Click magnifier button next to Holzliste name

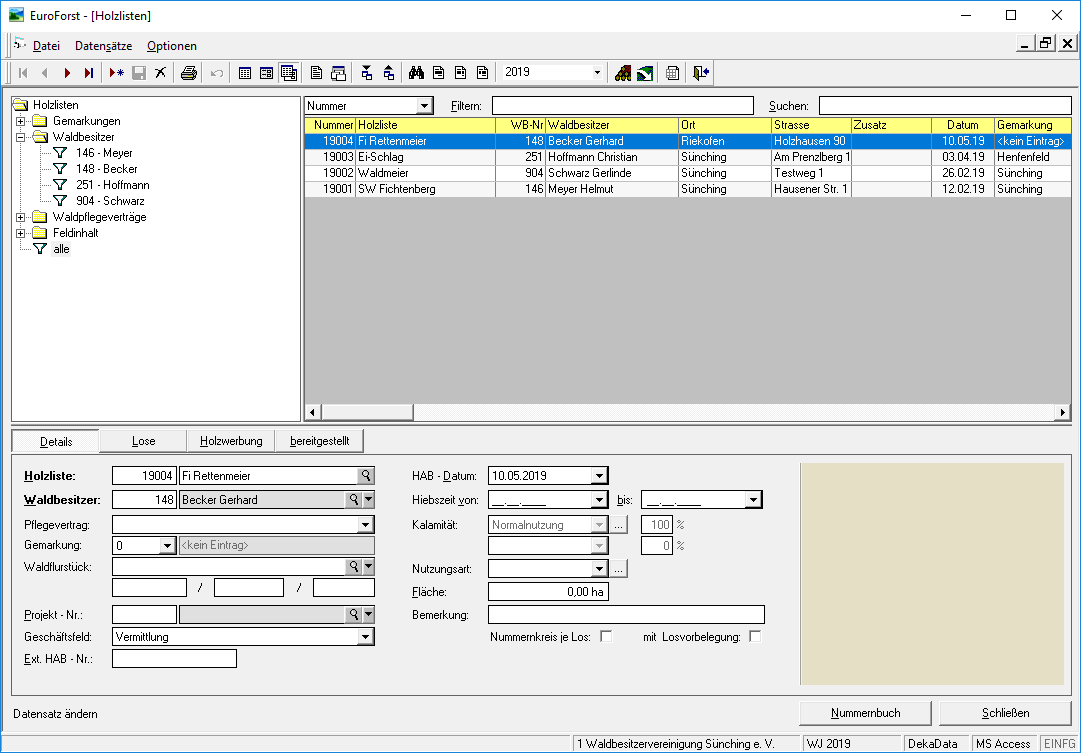click(x=366, y=476)
